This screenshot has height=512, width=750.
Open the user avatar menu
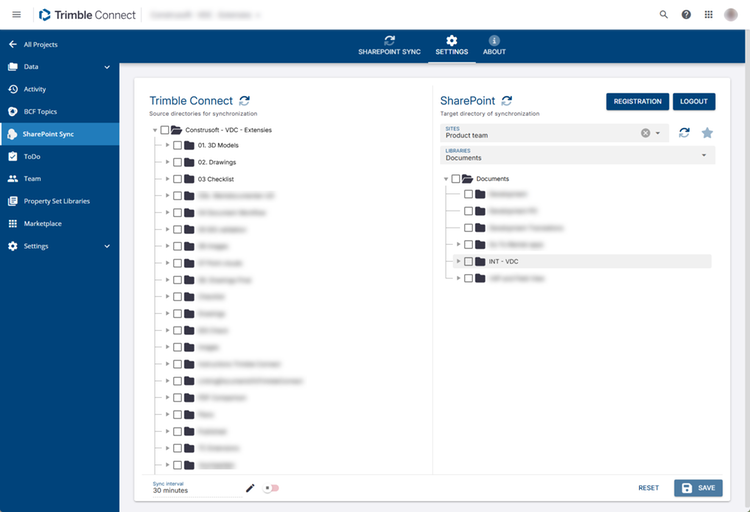pyautogui.click(x=730, y=14)
